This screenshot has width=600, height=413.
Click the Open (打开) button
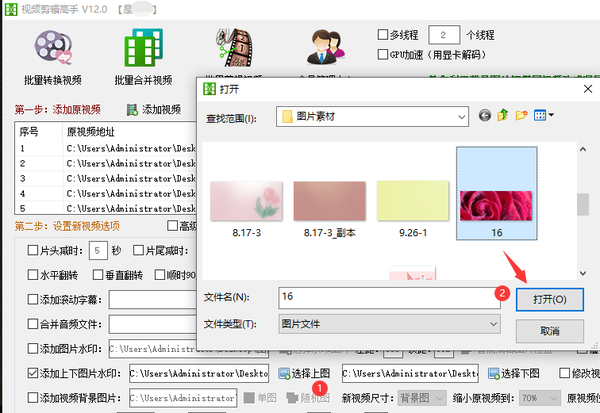click(x=550, y=299)
